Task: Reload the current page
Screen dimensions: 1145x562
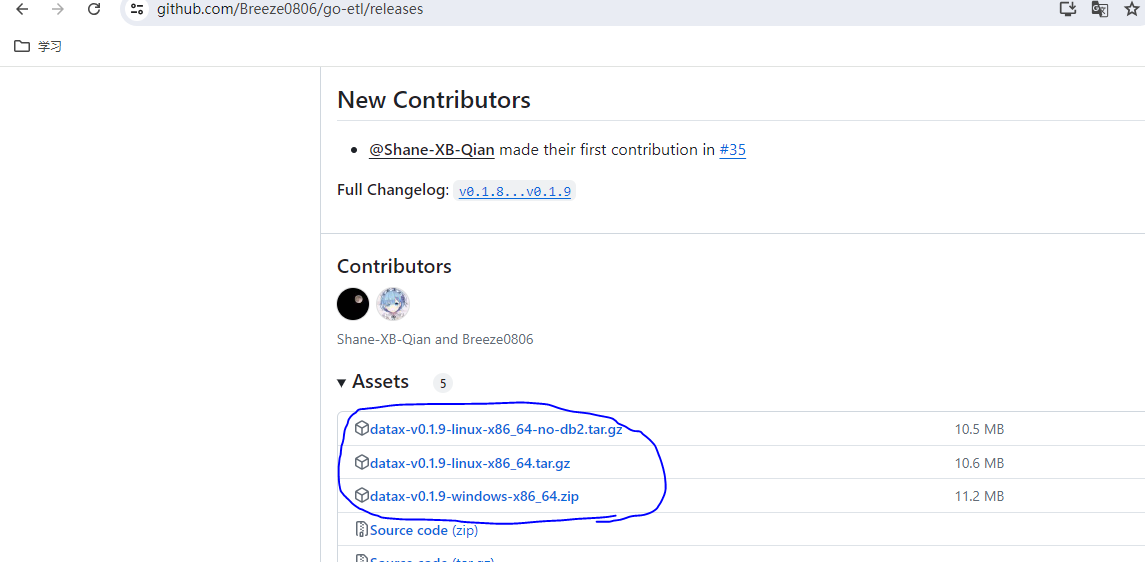Action: click(x=93, y=9)
